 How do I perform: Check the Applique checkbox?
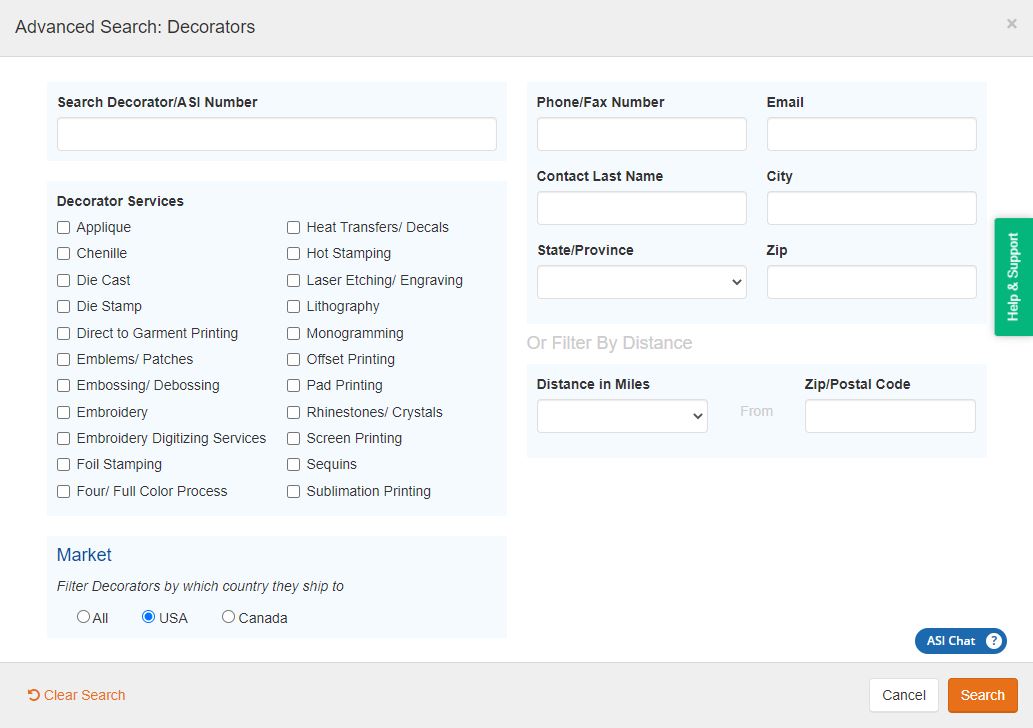63,227
